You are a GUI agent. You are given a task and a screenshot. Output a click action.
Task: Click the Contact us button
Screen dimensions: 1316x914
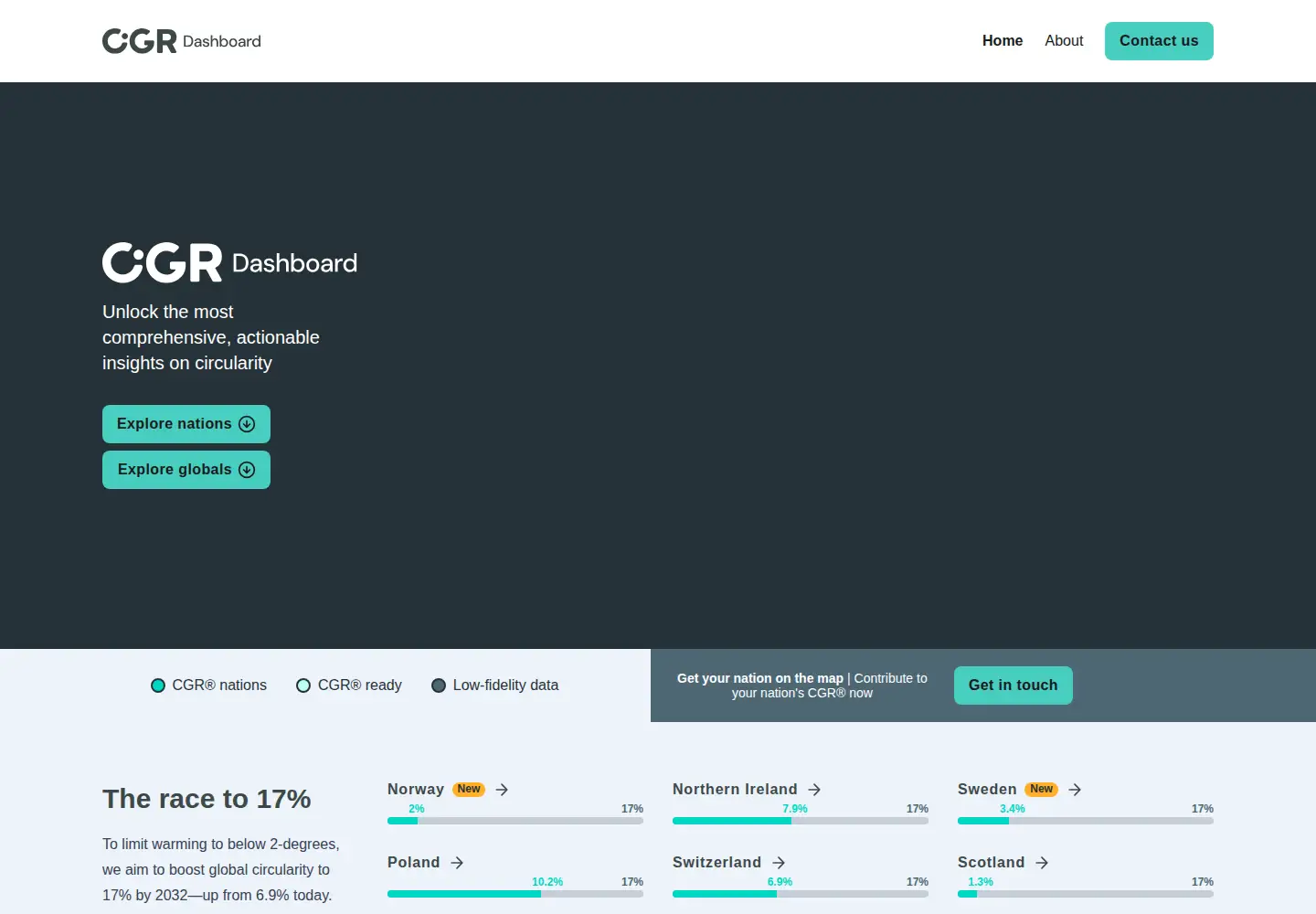tap(1159, 41)
